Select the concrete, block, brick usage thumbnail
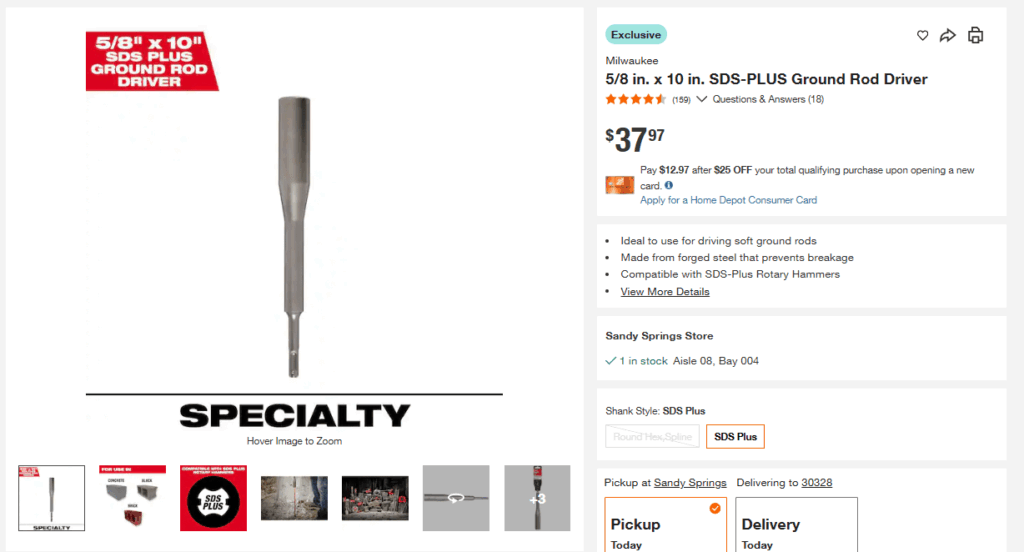Image resolution: width=1024 pixels, height=552 pixels. point(132,498)
